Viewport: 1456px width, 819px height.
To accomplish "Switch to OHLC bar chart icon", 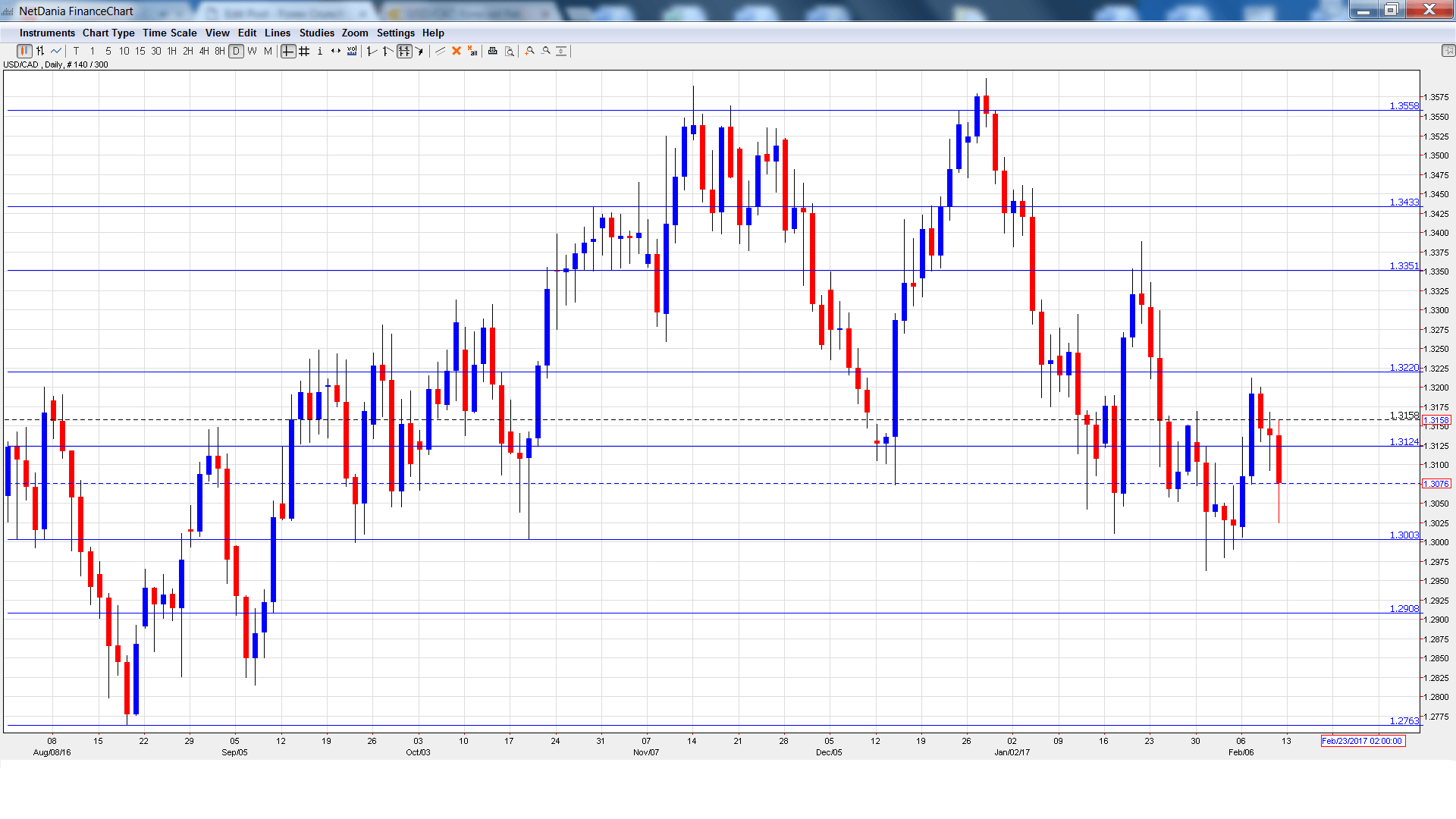I will pos(40,52).
